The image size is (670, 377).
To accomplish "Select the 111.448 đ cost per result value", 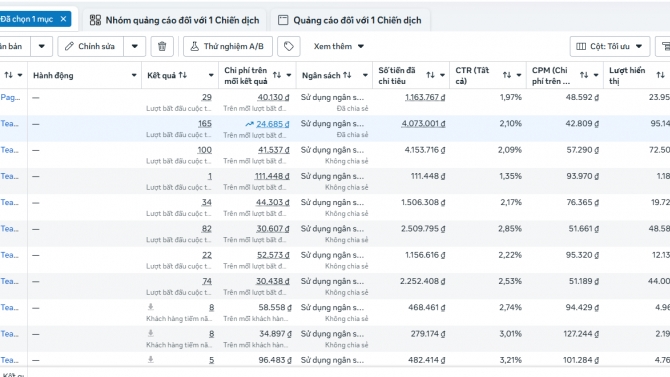I will (x=272, y=176).
